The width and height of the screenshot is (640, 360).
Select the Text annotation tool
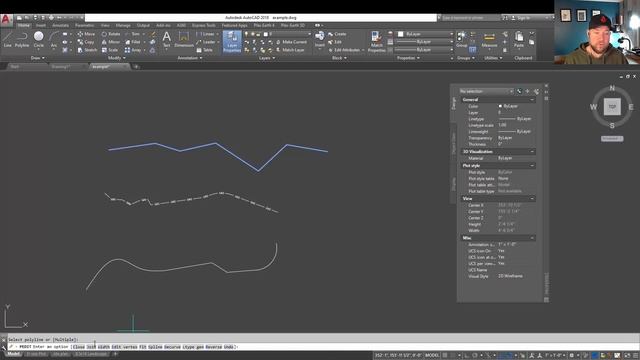[x=167, y=40]
